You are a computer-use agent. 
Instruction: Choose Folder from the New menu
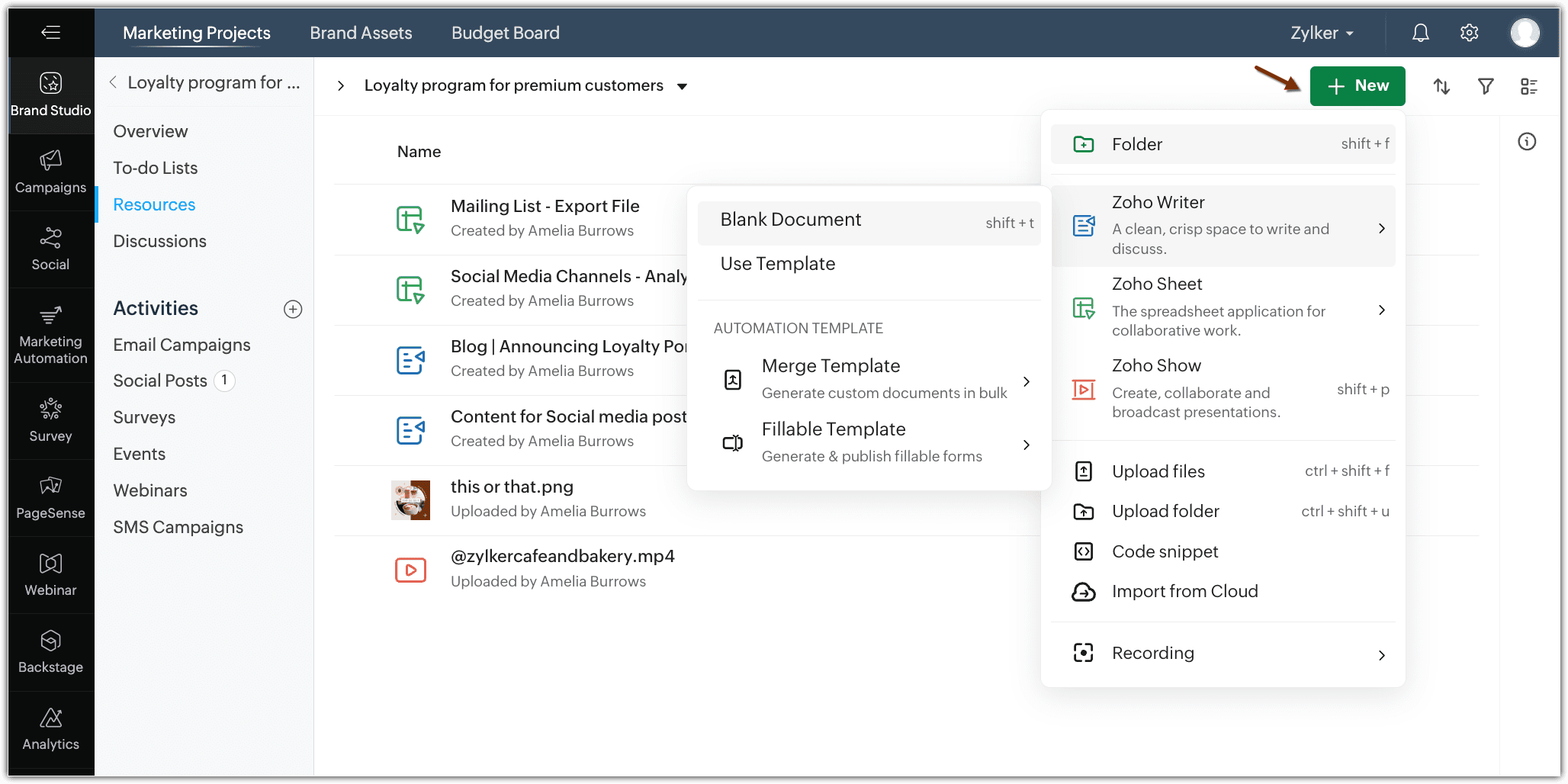pos(1223,144)
